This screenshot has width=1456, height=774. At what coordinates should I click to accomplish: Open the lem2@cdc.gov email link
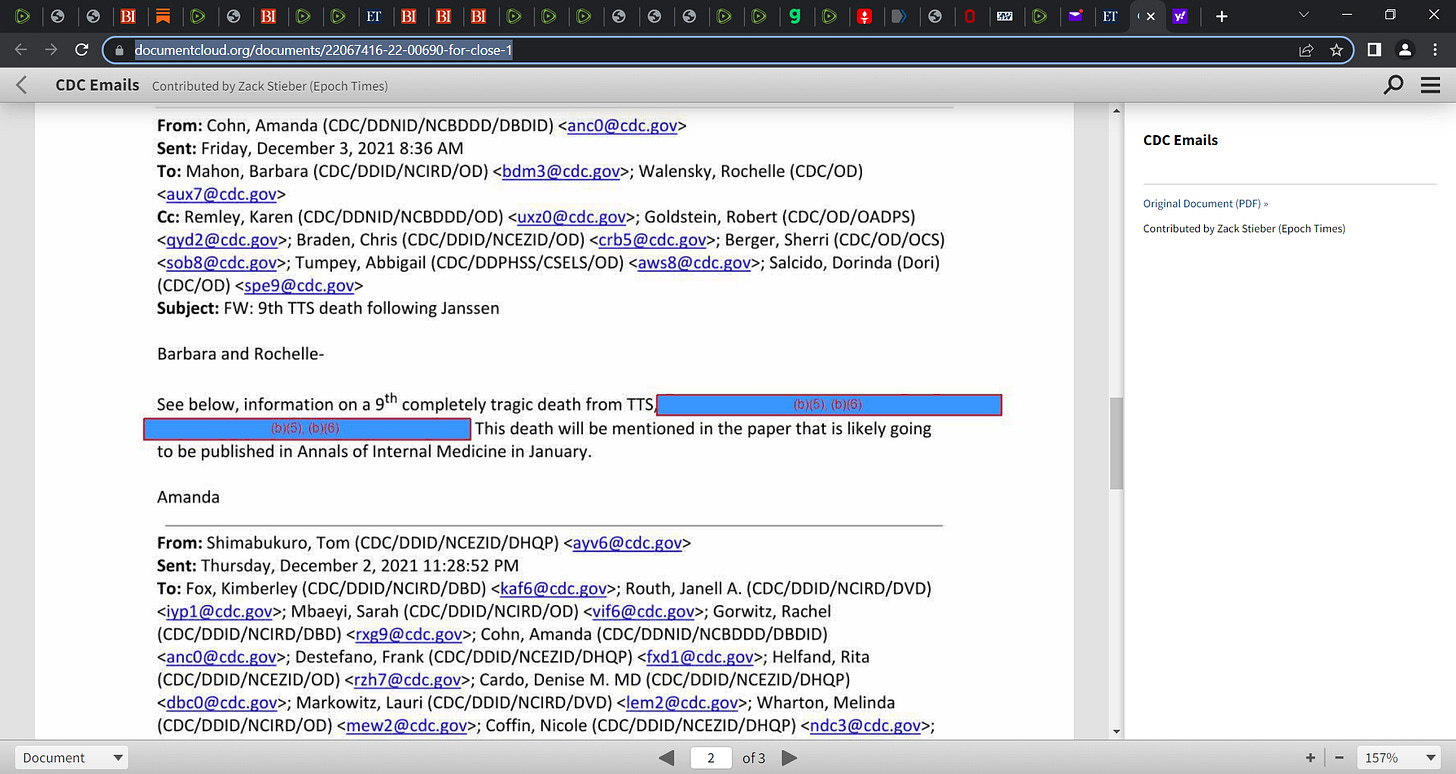click(682, 704)
